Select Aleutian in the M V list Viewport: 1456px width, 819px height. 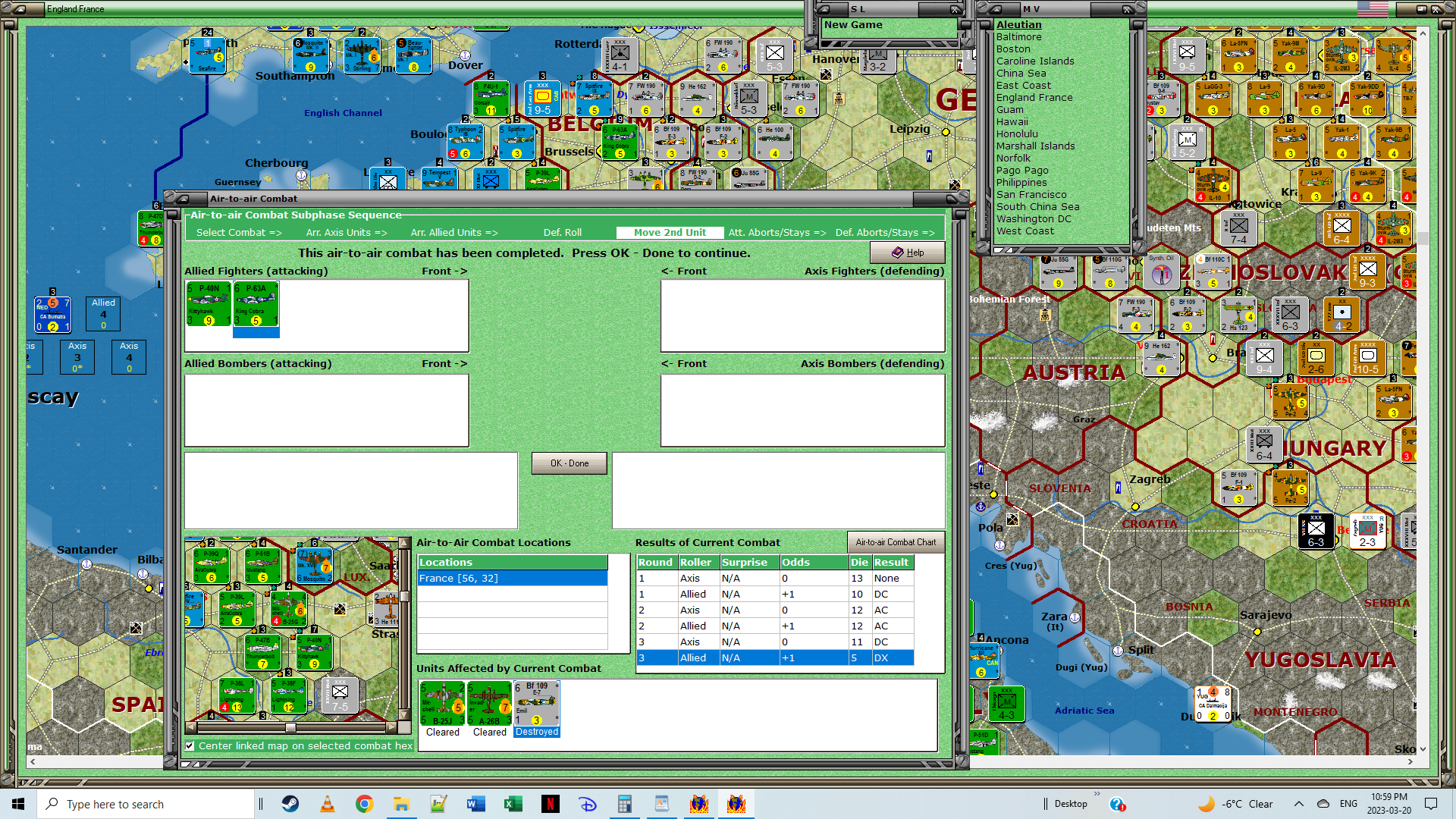(x=1018, y=24)
